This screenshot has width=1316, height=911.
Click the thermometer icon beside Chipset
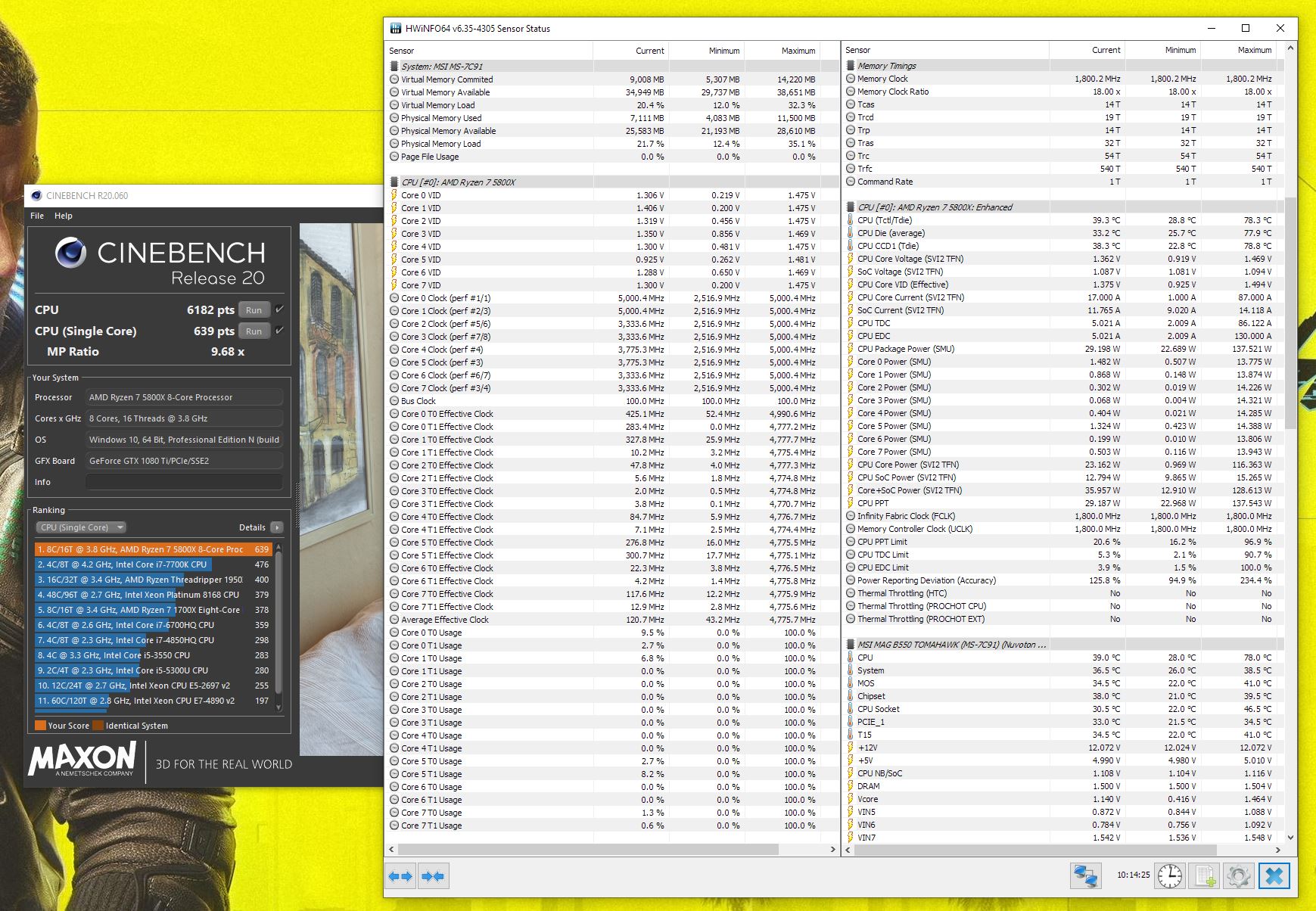[851, 696]
